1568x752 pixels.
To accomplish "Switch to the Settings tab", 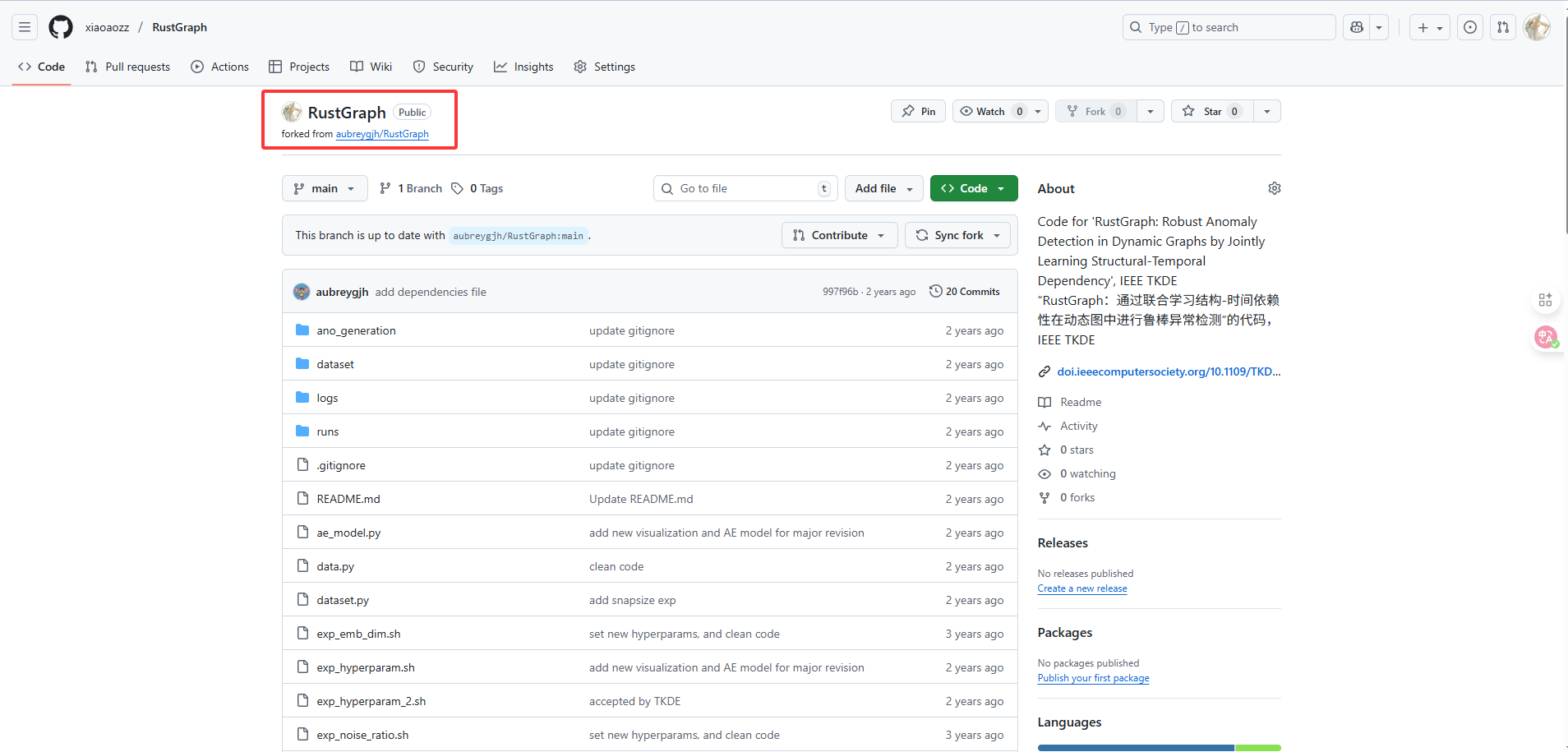I will [x=605, y=67].
